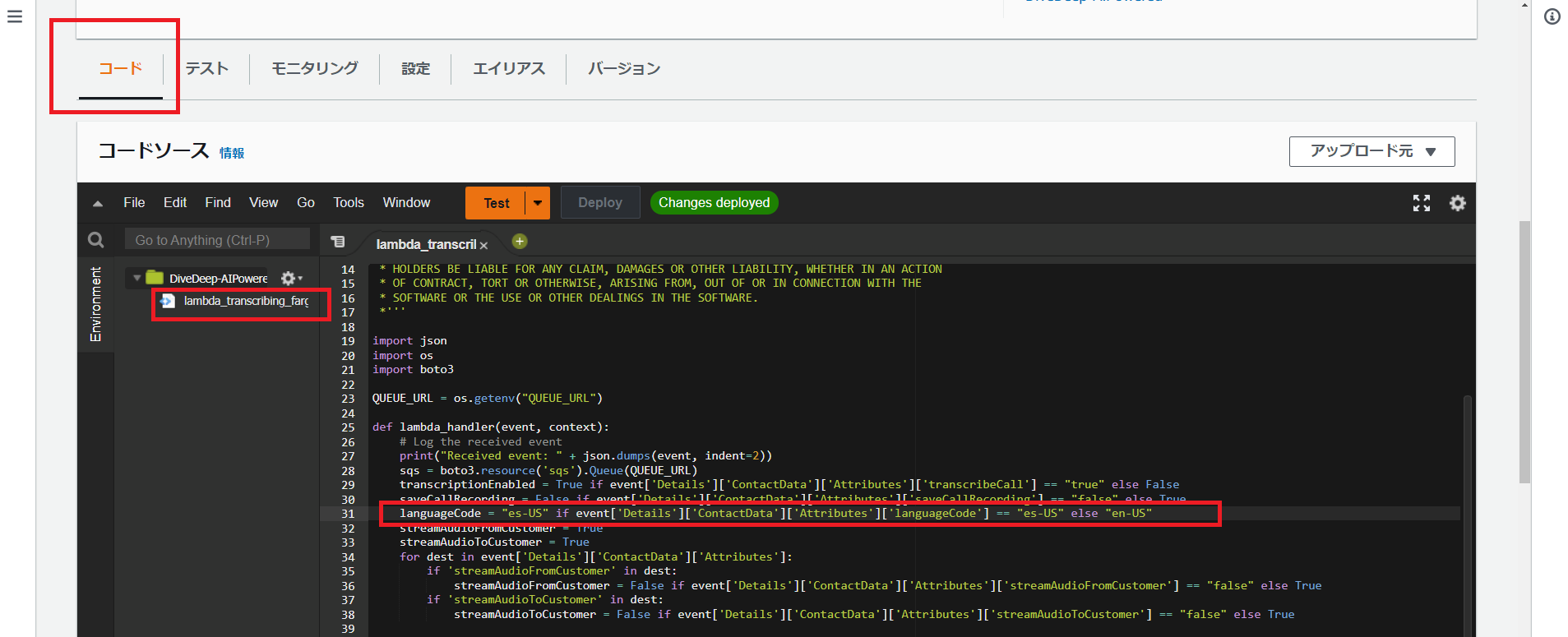Click the 'for dest in event' loop line
The height and width of the screenshot is (637, 1568).
pyautogui.click(x=596, y=557)
